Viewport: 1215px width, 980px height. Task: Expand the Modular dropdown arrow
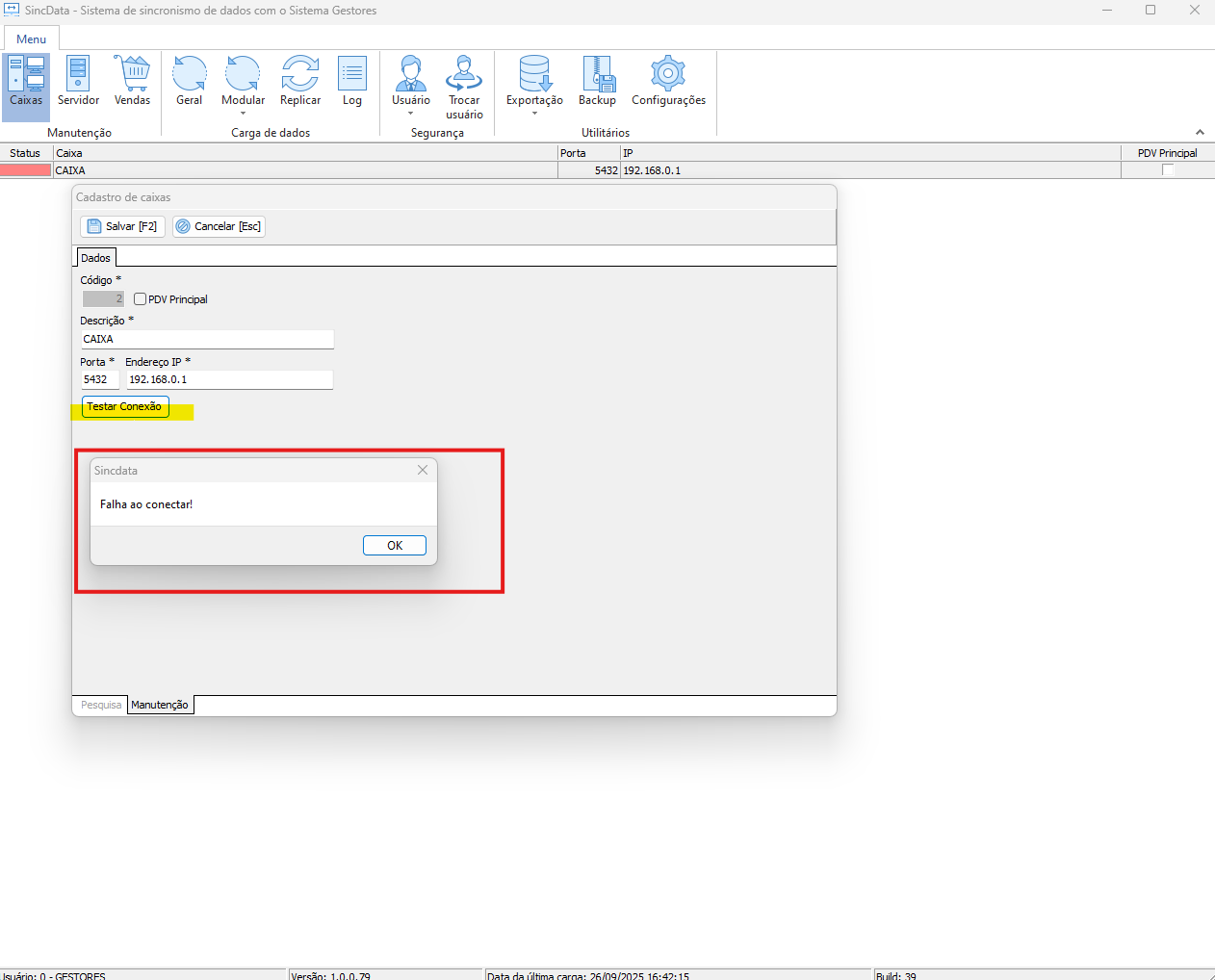point(244,114)
